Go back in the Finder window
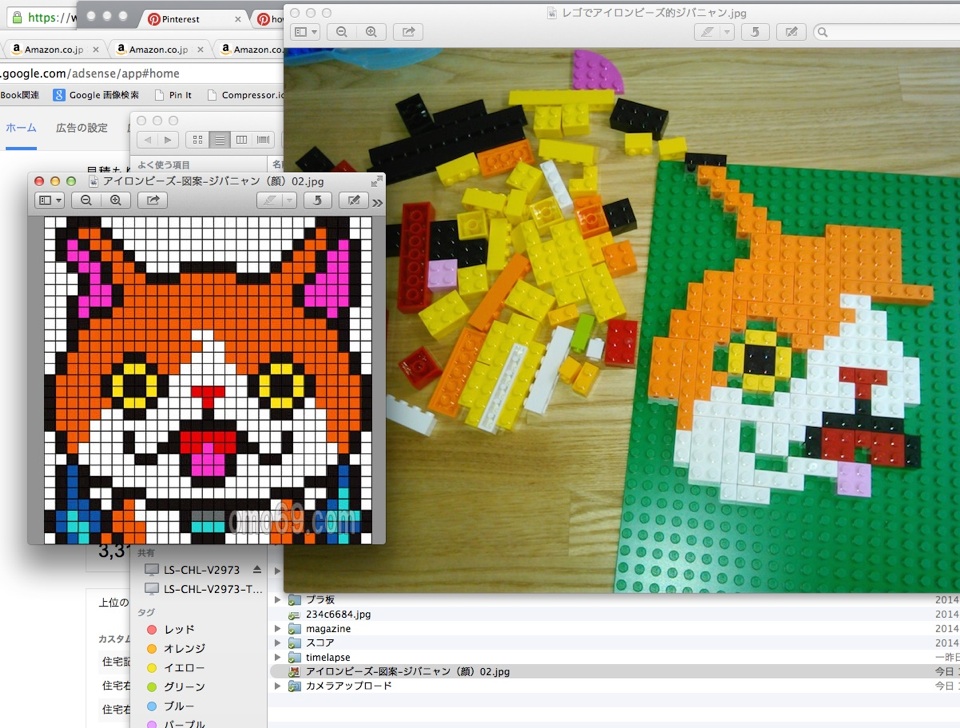Screen dimensions: 960x728 (148, 140)
